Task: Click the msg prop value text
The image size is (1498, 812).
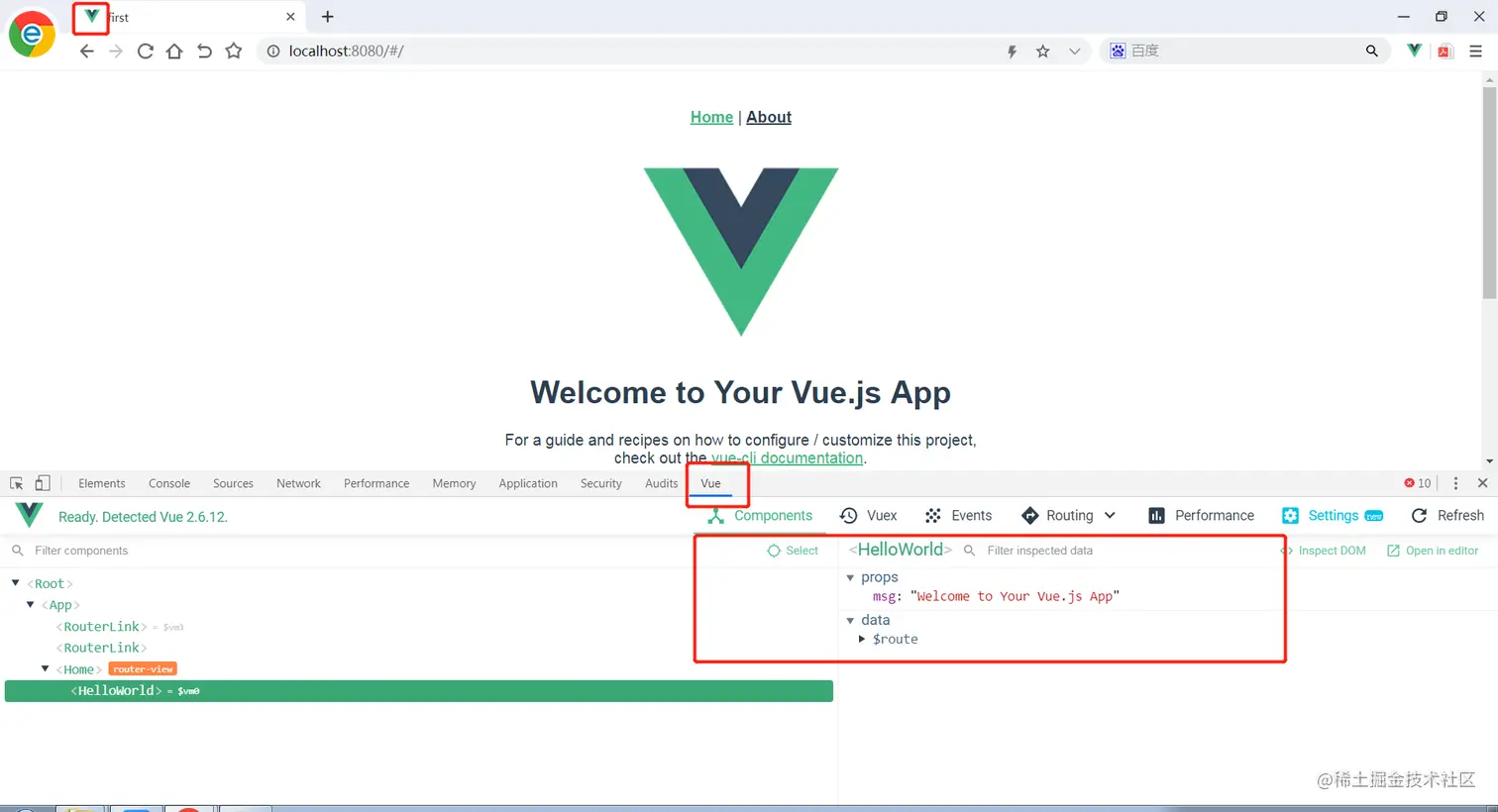Action: 1015,596
